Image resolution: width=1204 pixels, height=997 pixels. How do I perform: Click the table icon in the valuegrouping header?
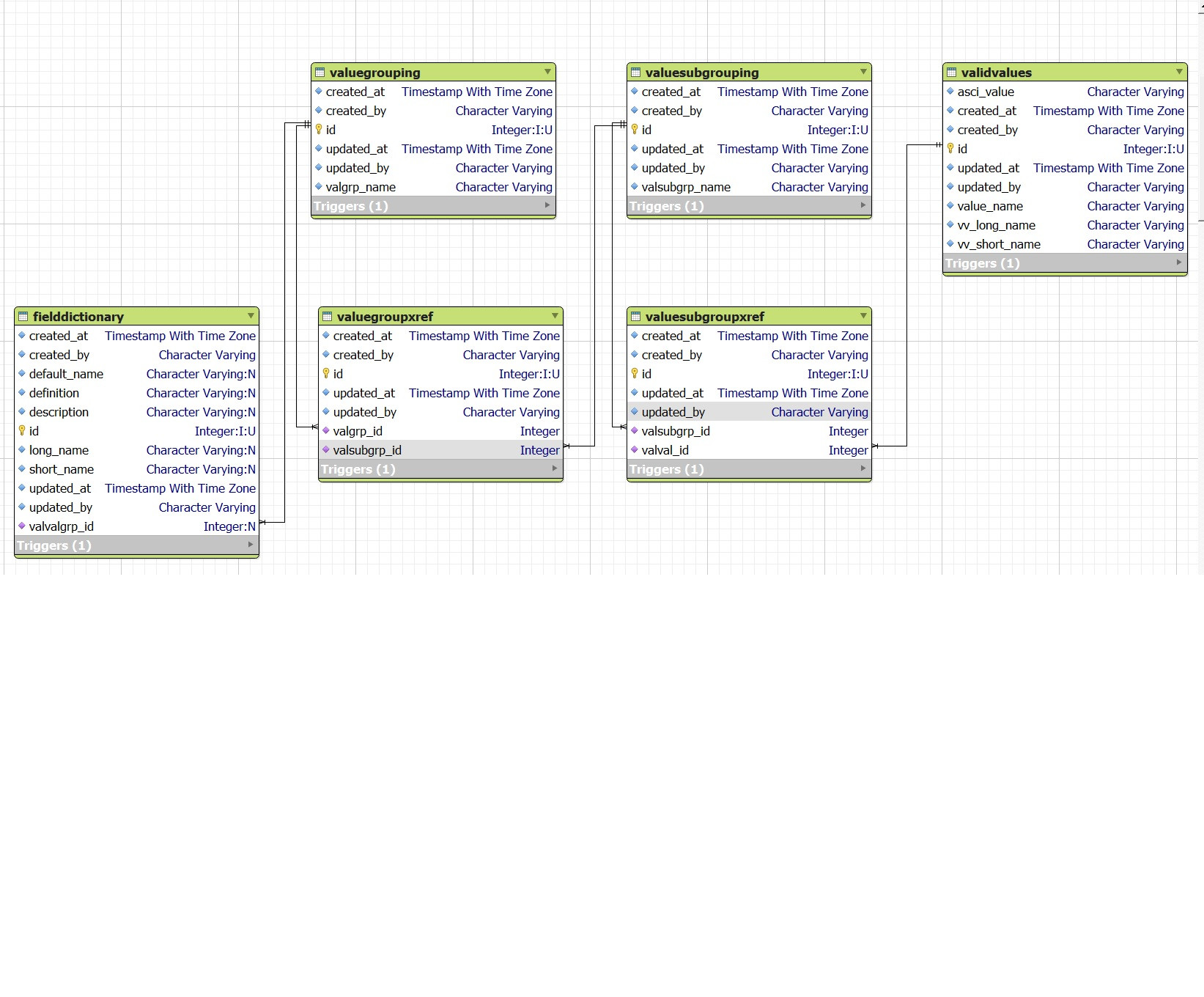tap(320, 72)
